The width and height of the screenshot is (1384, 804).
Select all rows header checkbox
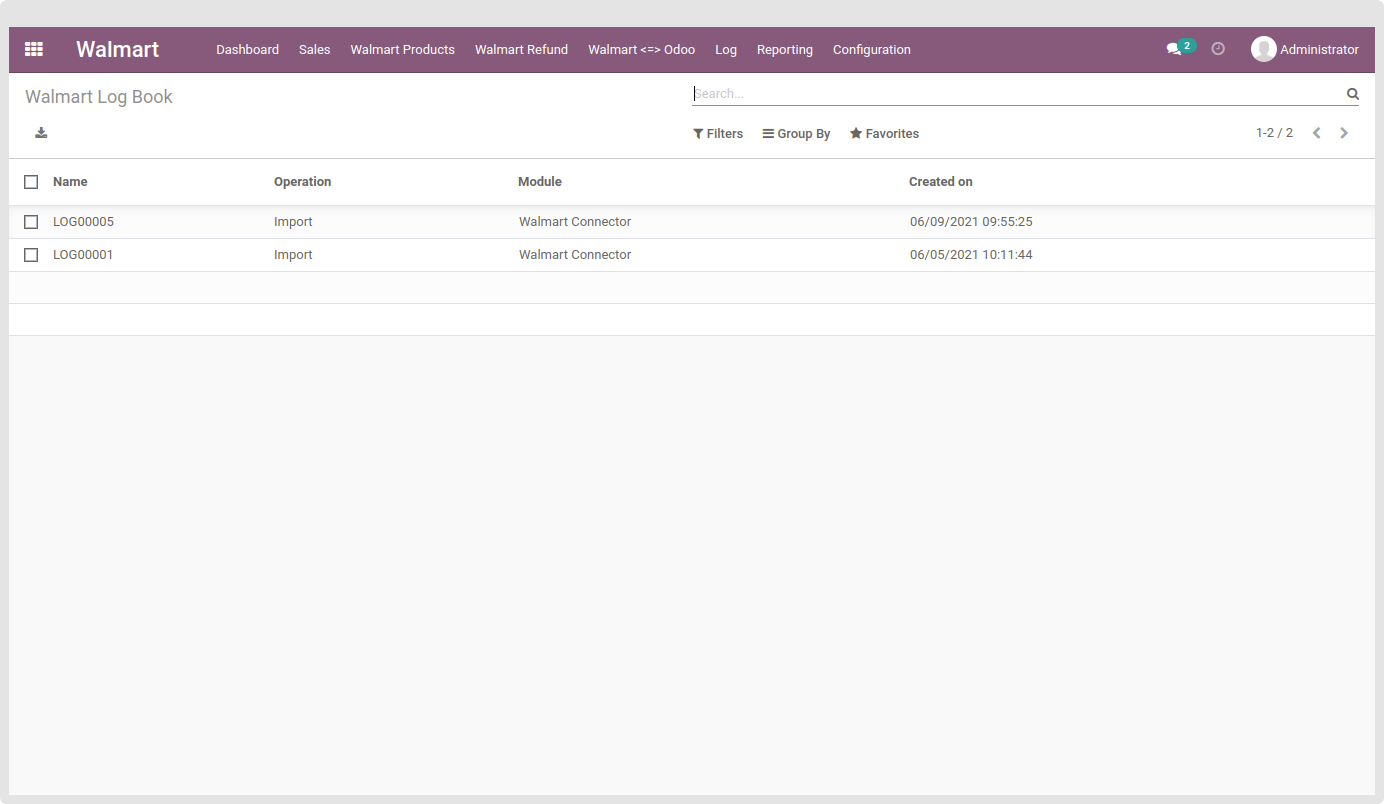coord(31,182)
